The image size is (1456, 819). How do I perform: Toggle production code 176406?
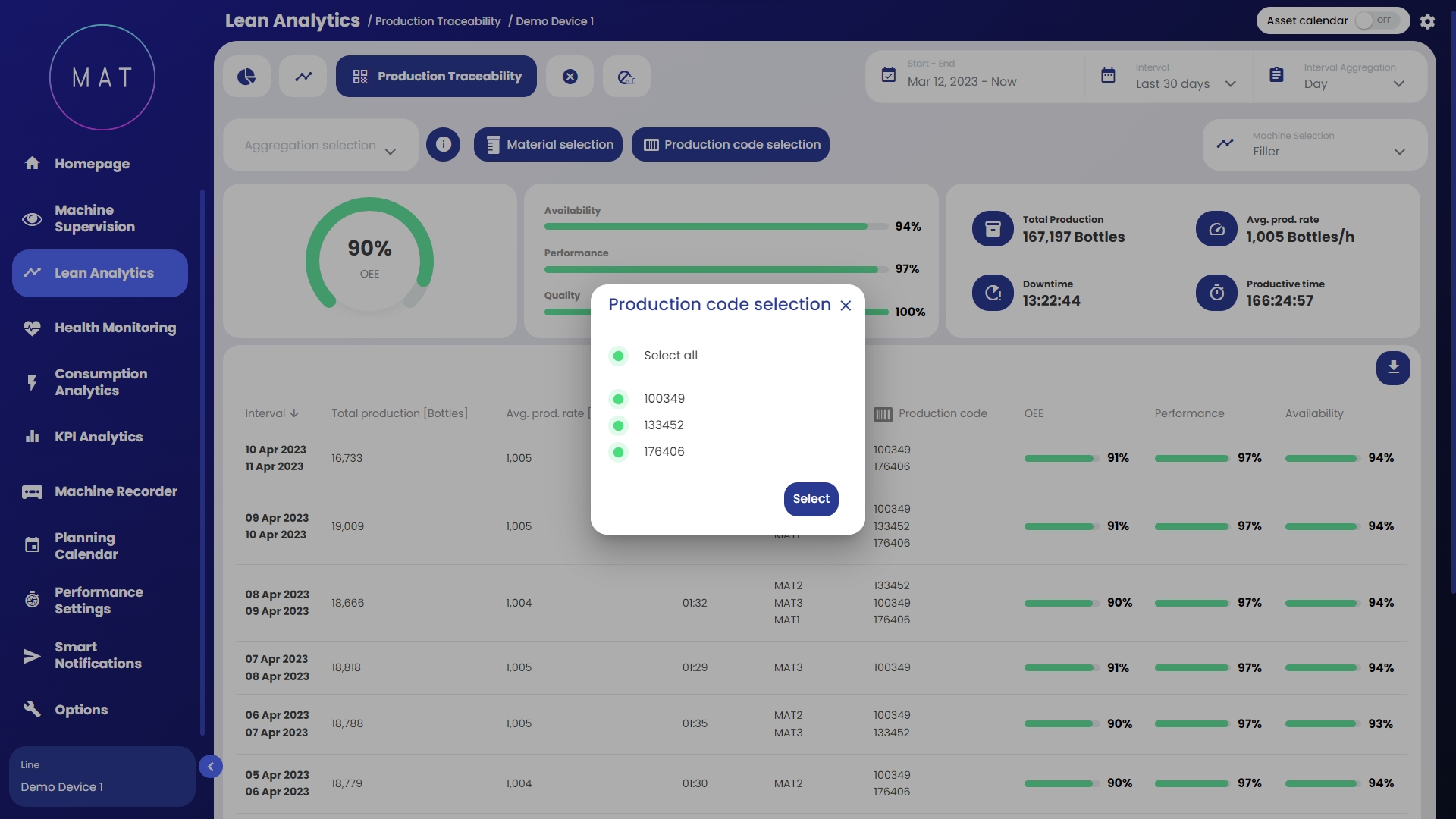click(619, 452)
